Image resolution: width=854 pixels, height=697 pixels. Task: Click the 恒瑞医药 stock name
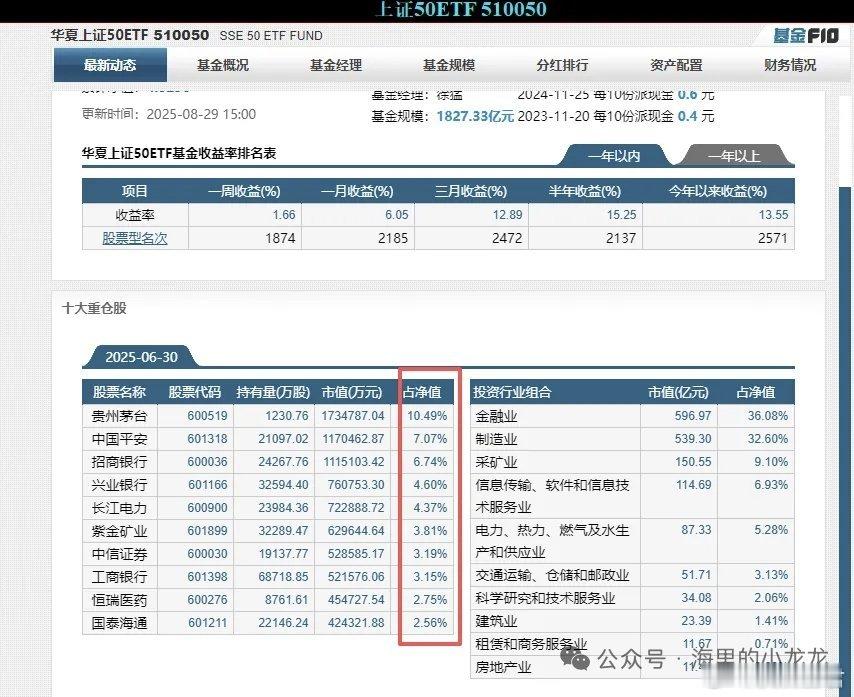tap(119, 600)
